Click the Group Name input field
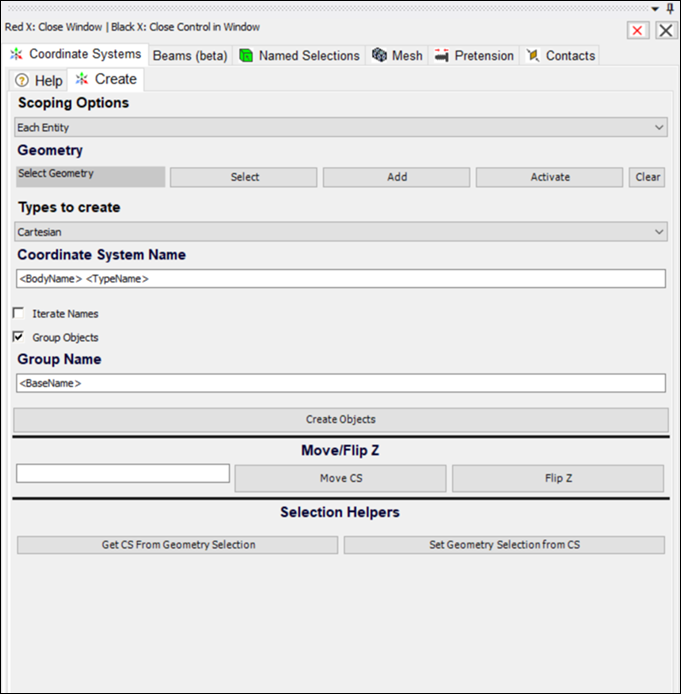 pyautogui.click(x=341, y=383)
